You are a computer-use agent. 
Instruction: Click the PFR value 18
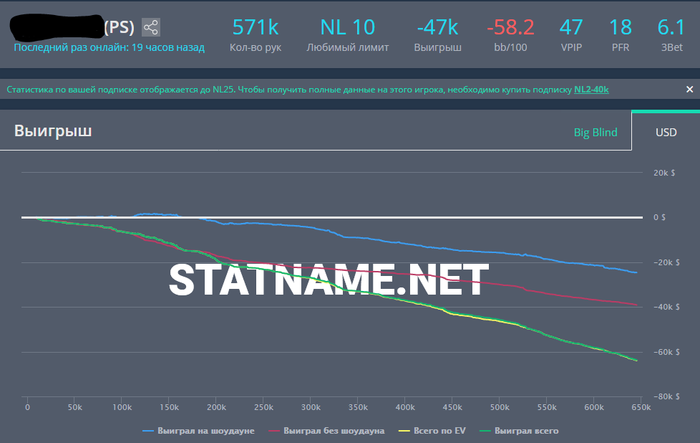(x=620, y=27)
